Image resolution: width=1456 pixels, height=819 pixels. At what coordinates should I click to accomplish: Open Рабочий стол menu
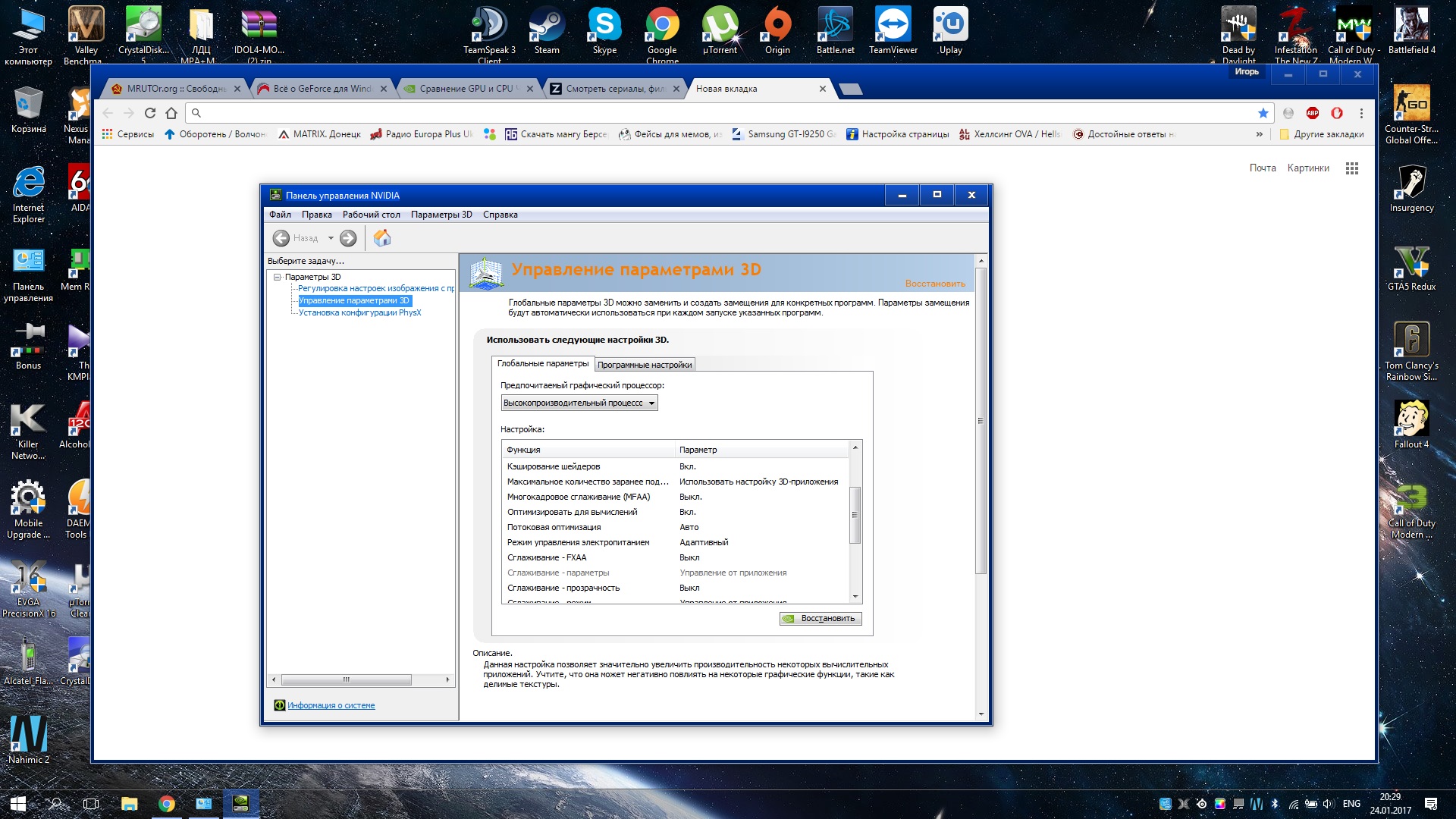[371, 215]
